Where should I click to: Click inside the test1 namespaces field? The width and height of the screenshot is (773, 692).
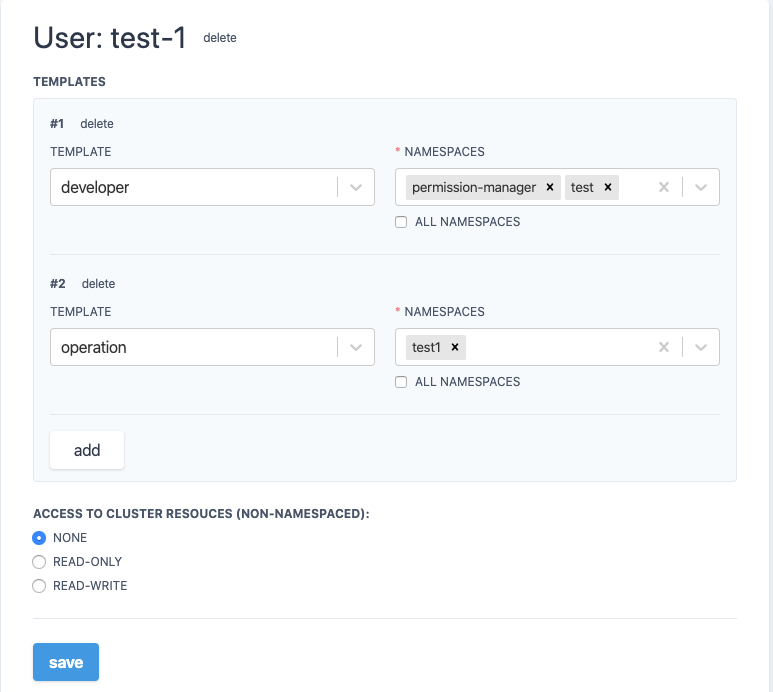pyautogui.click(x=555, y=347)
